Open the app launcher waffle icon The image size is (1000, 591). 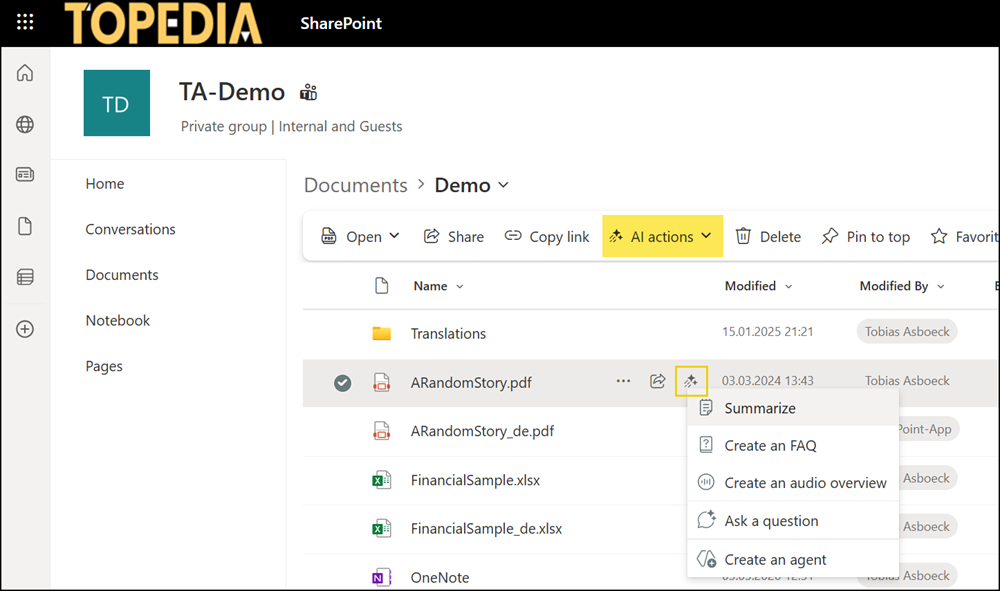(25, 22)
